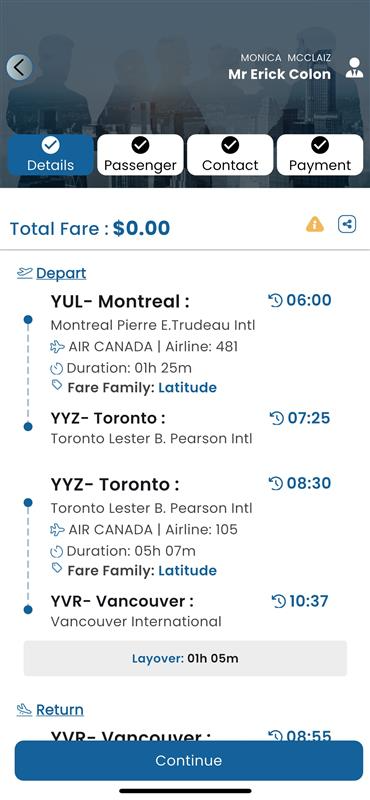Tap the airplane icon beside Airline: 481

(57, 347)
